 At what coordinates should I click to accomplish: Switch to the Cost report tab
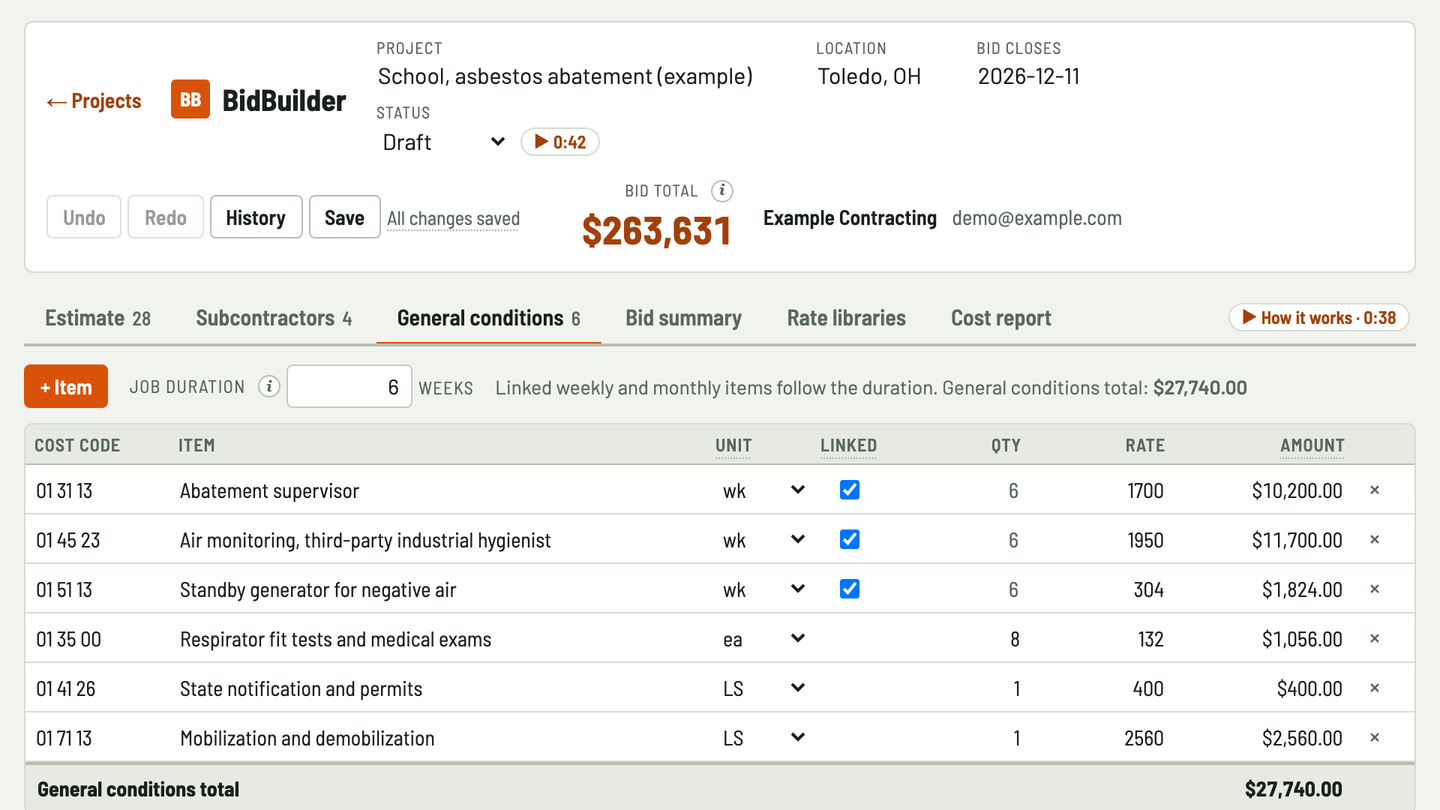1001,318
